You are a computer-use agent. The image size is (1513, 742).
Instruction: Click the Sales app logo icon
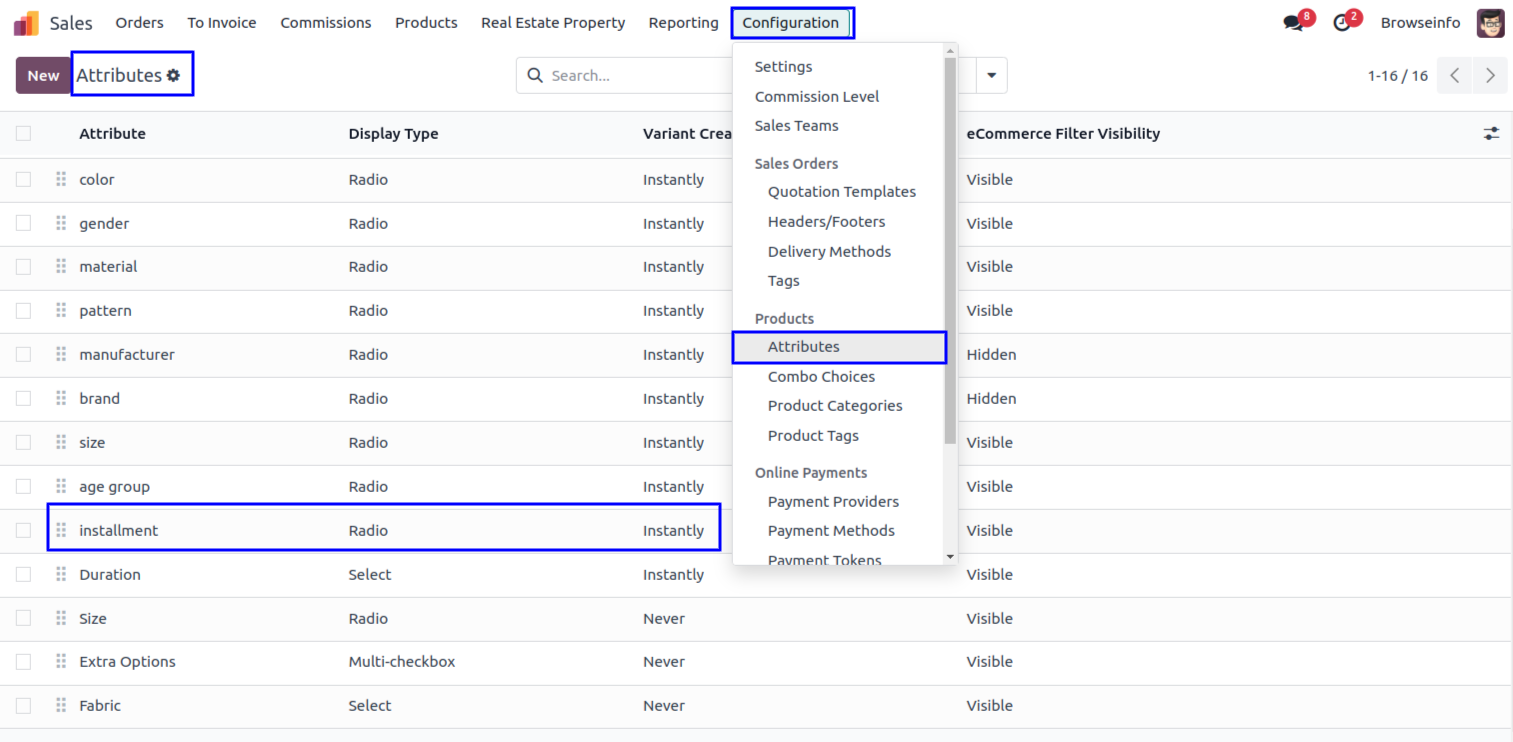[x=27, y=23]
